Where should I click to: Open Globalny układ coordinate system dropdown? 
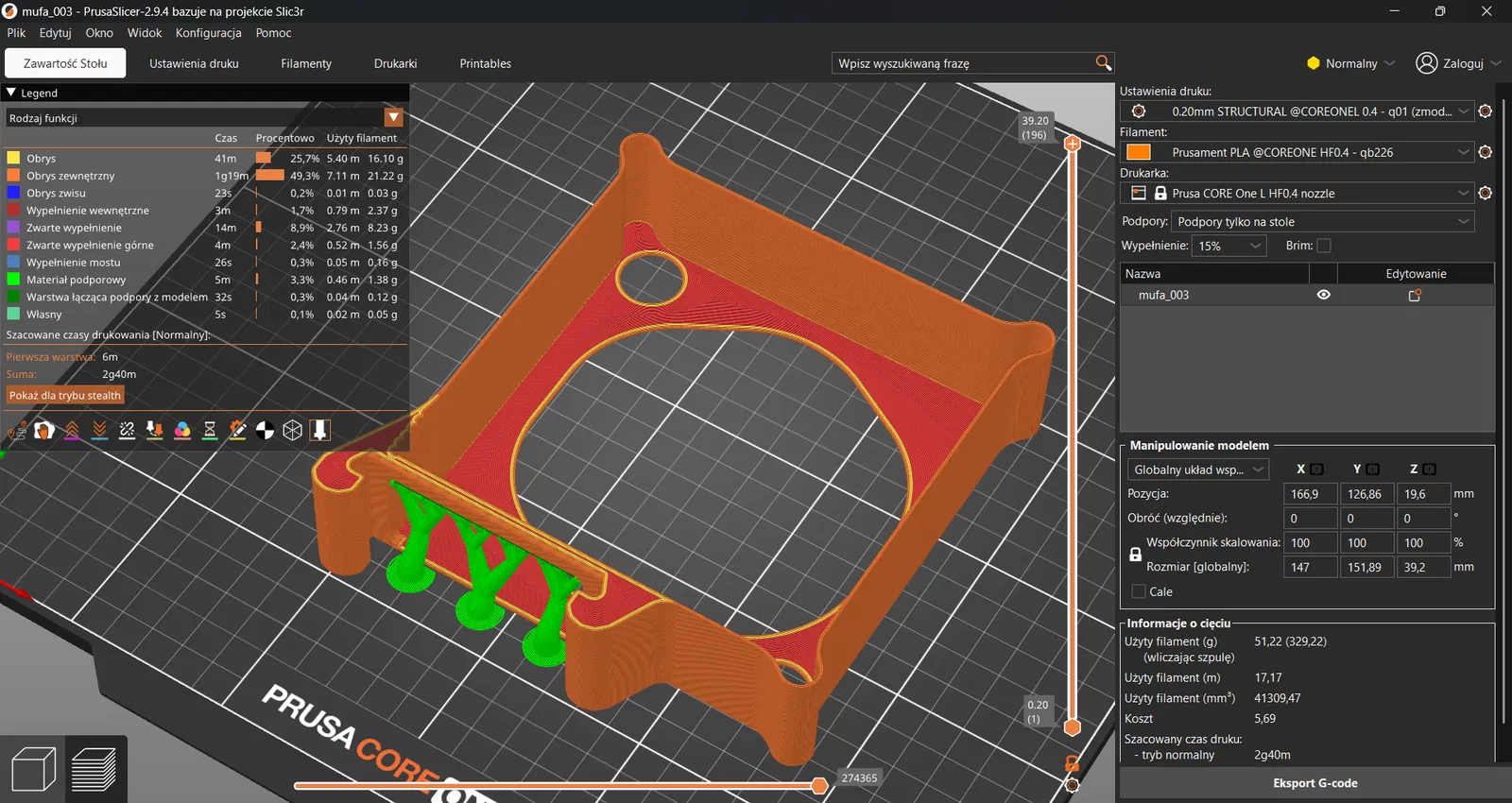(x=1197, y=470)
